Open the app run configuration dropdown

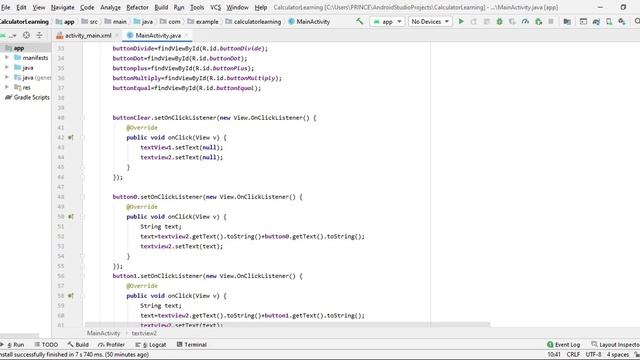click(387, 22)
